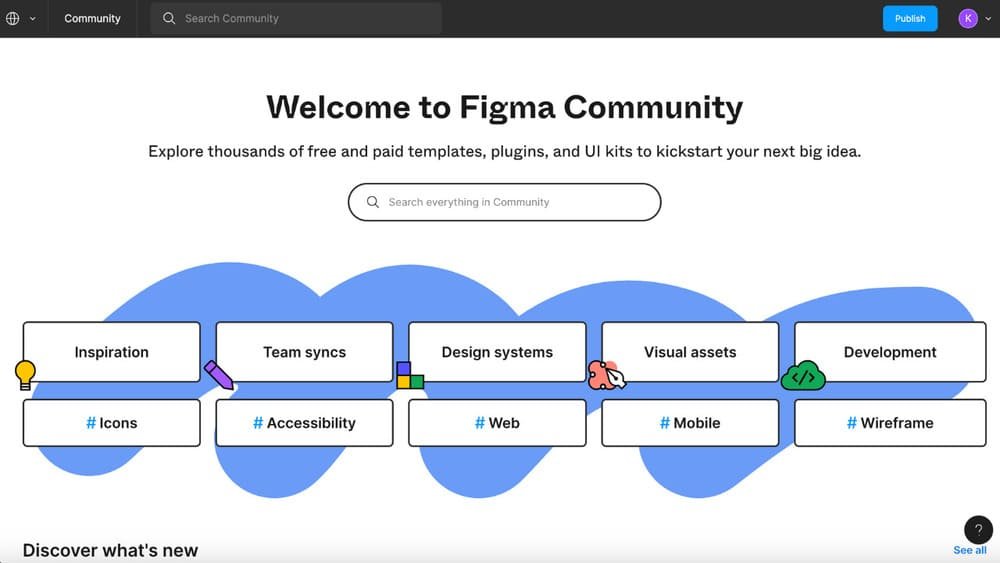Click the magnifier icon in top search

[x=168, y=18]
